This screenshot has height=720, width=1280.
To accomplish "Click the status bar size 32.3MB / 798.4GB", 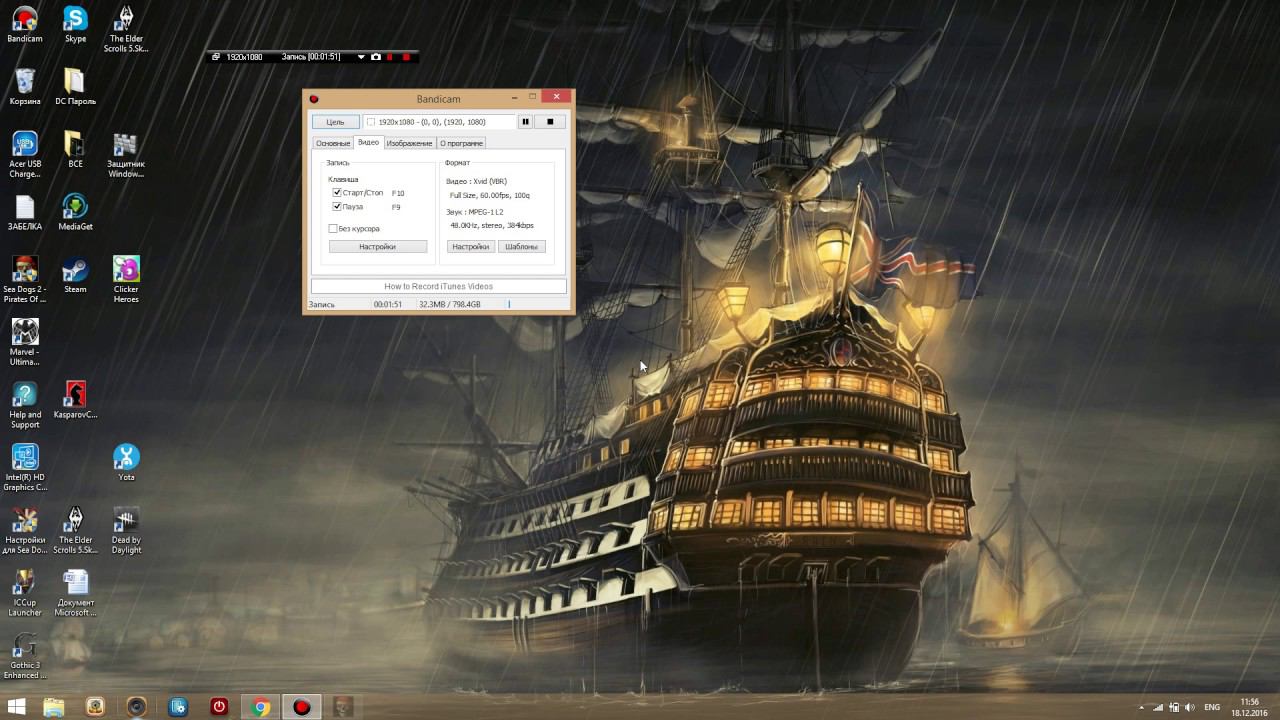I will [x=450, y=304].
